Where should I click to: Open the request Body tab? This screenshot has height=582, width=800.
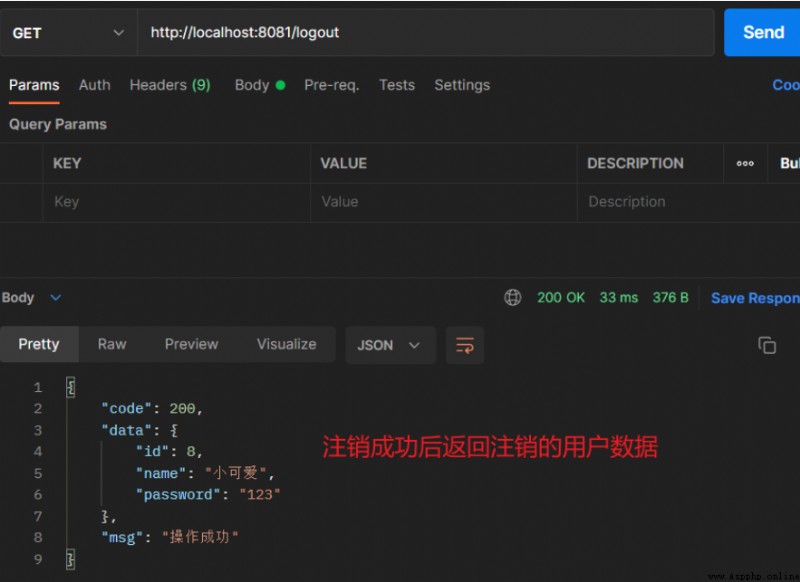[259, 85]
